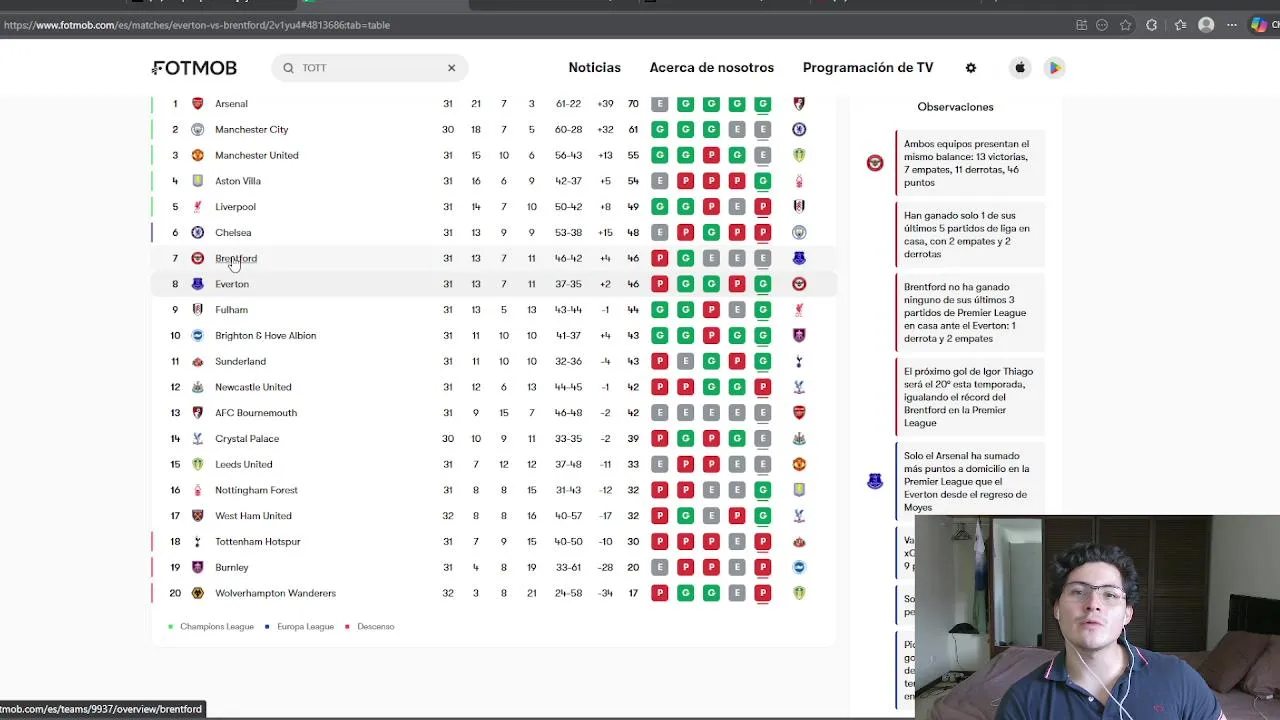This screenshot has height=720, width=1280.
Task: Open the browser three-dot menu
Action: [x=1232, y=25]
